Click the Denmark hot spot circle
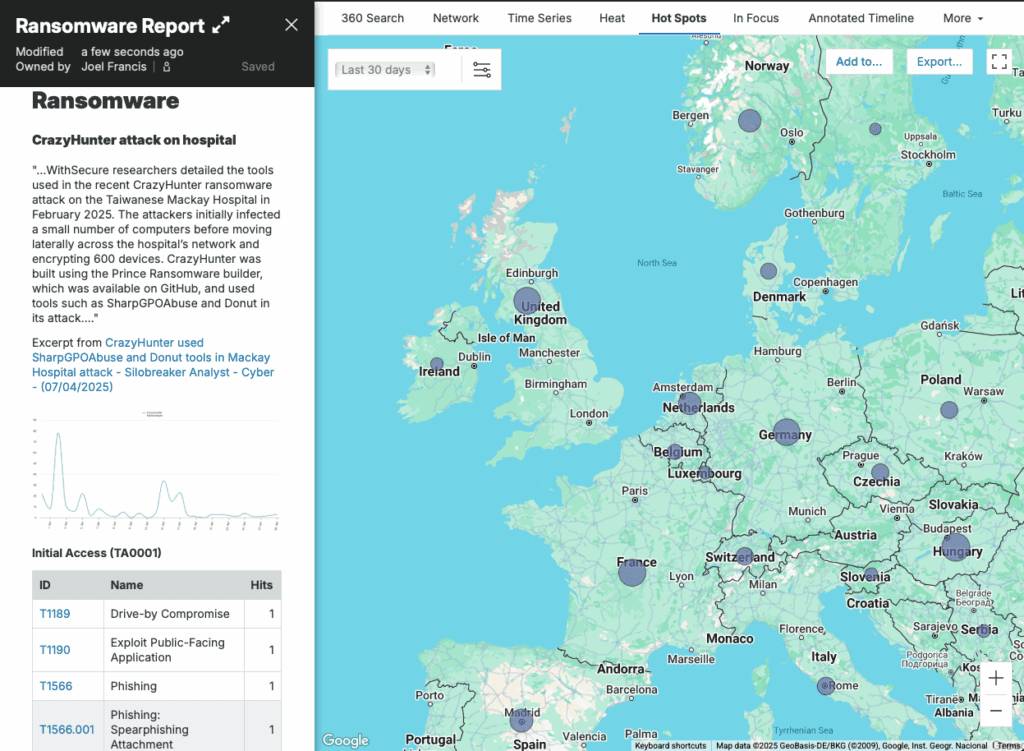The width and height of the screenshot is (1024, 751). [769, 270]
